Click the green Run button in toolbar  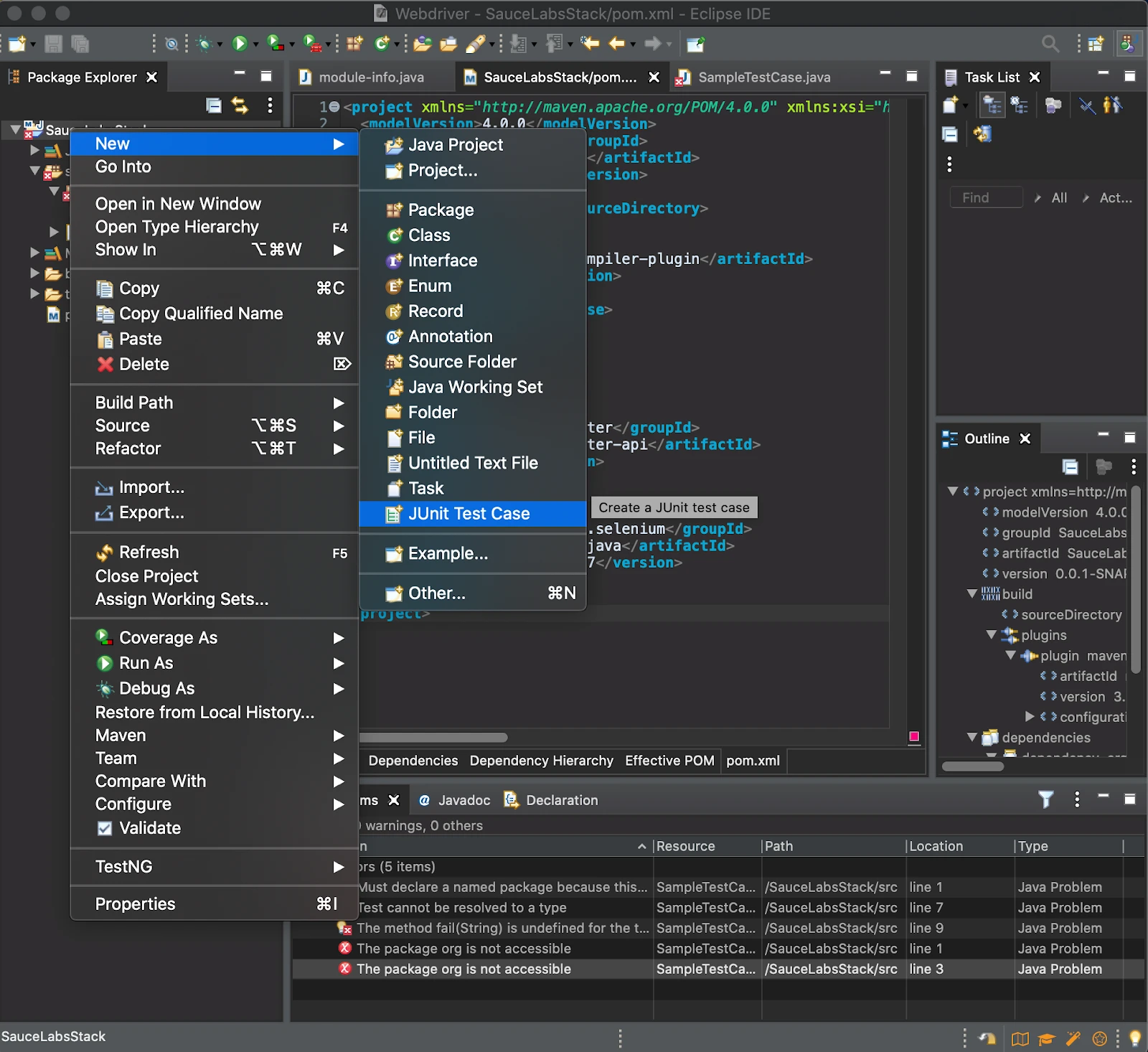click(240, 44)
